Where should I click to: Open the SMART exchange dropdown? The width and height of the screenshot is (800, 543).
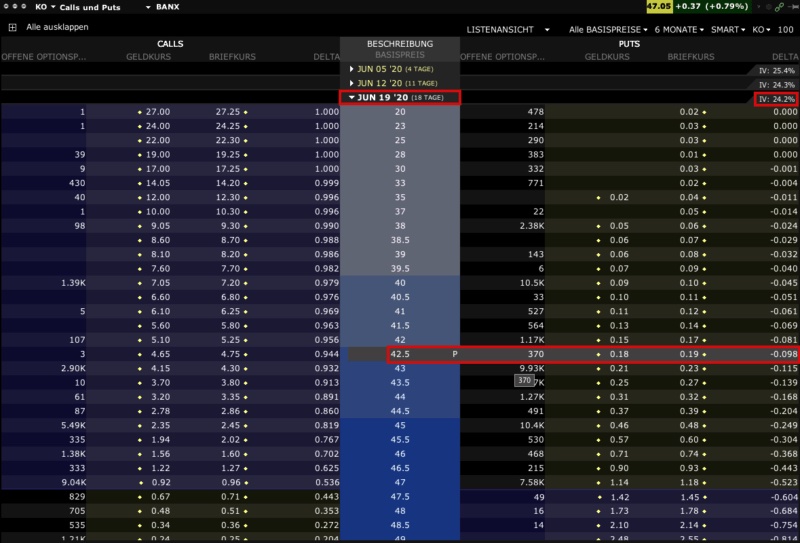pos(728,29)
